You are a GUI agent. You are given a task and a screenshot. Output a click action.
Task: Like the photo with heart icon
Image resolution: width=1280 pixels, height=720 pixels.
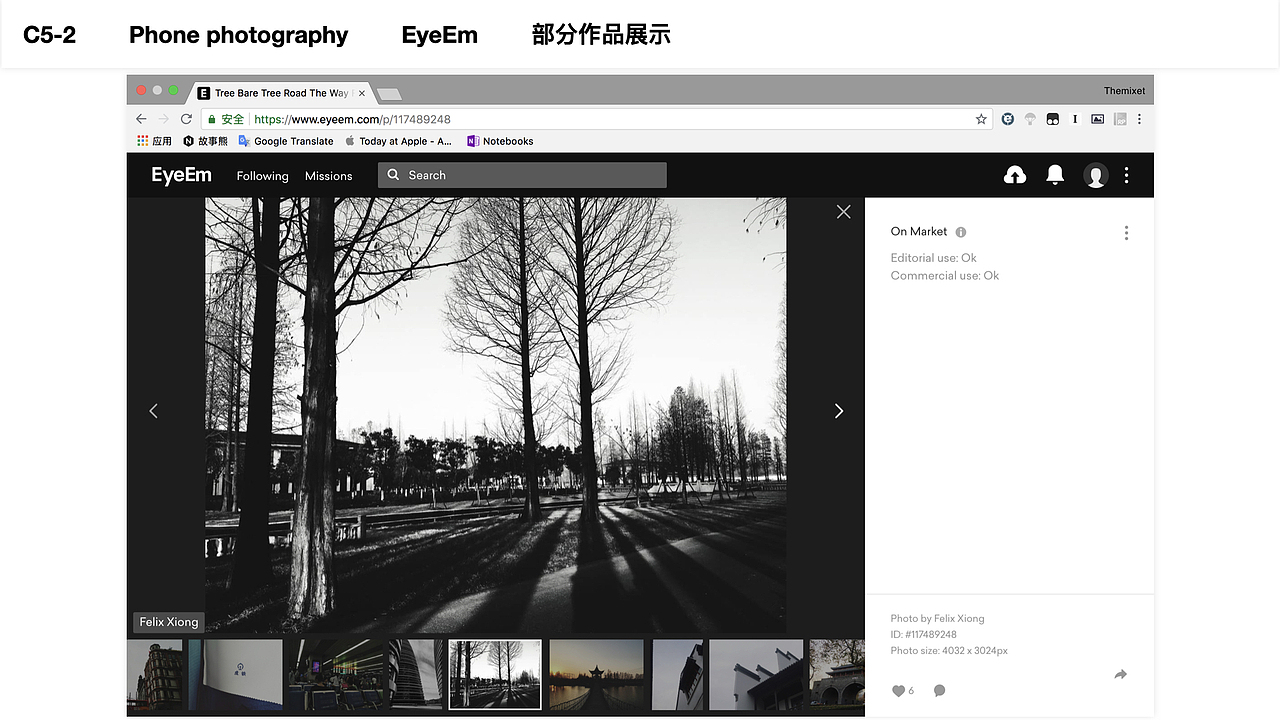pyautogui.click(x=898, y=691)
